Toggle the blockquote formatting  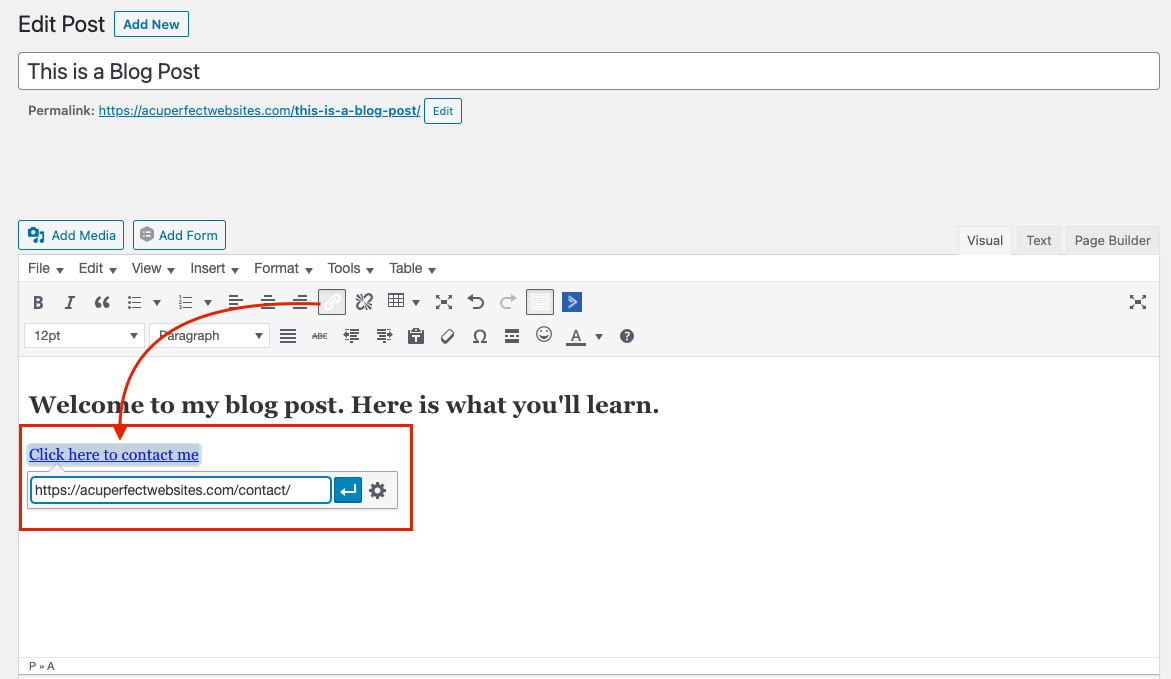[99, 301]
